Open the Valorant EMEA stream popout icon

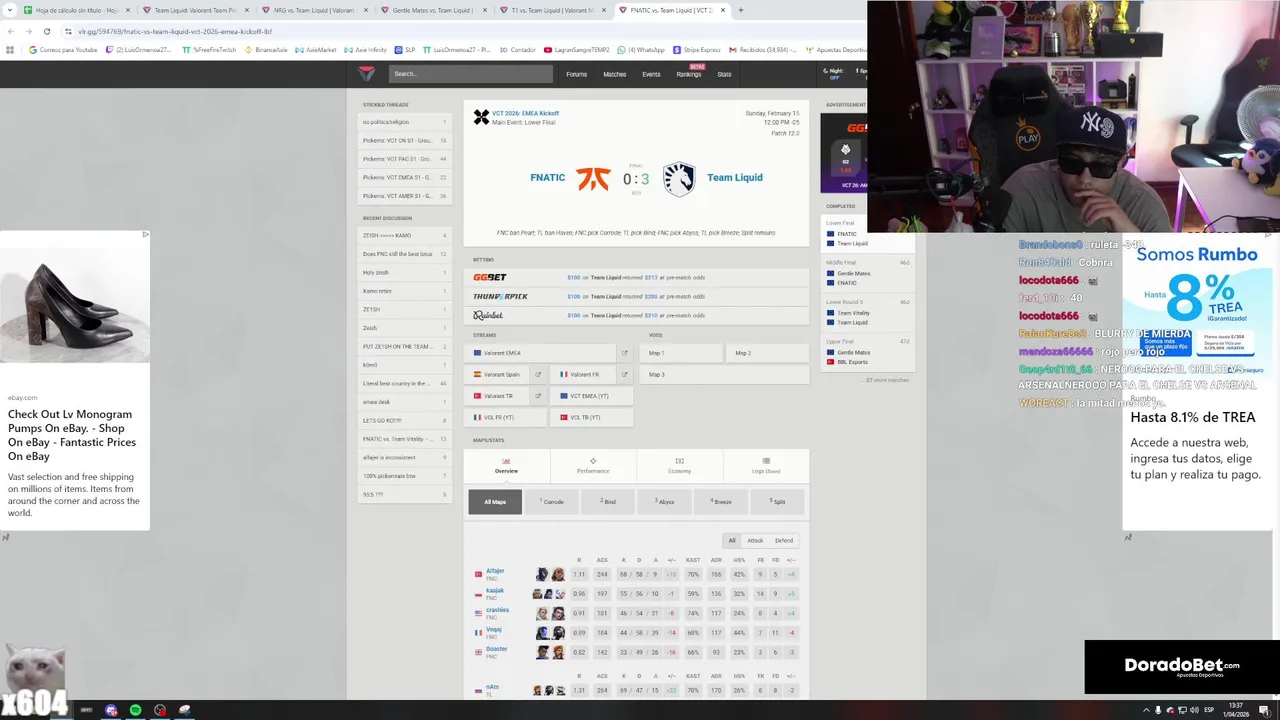(x=625, y=353)
